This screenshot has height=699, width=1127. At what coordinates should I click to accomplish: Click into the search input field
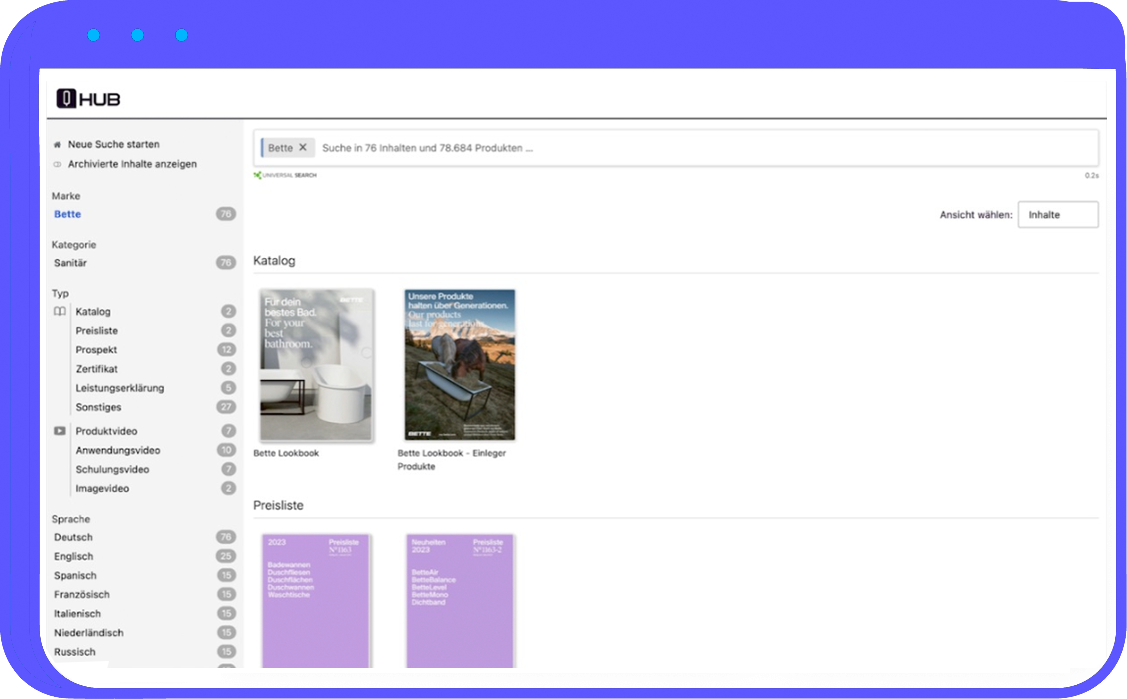coord(700,148)
